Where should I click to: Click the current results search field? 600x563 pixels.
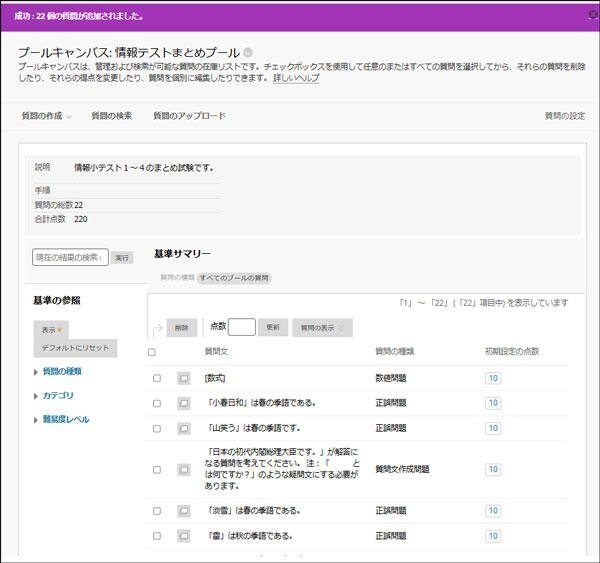pos(70,257)
